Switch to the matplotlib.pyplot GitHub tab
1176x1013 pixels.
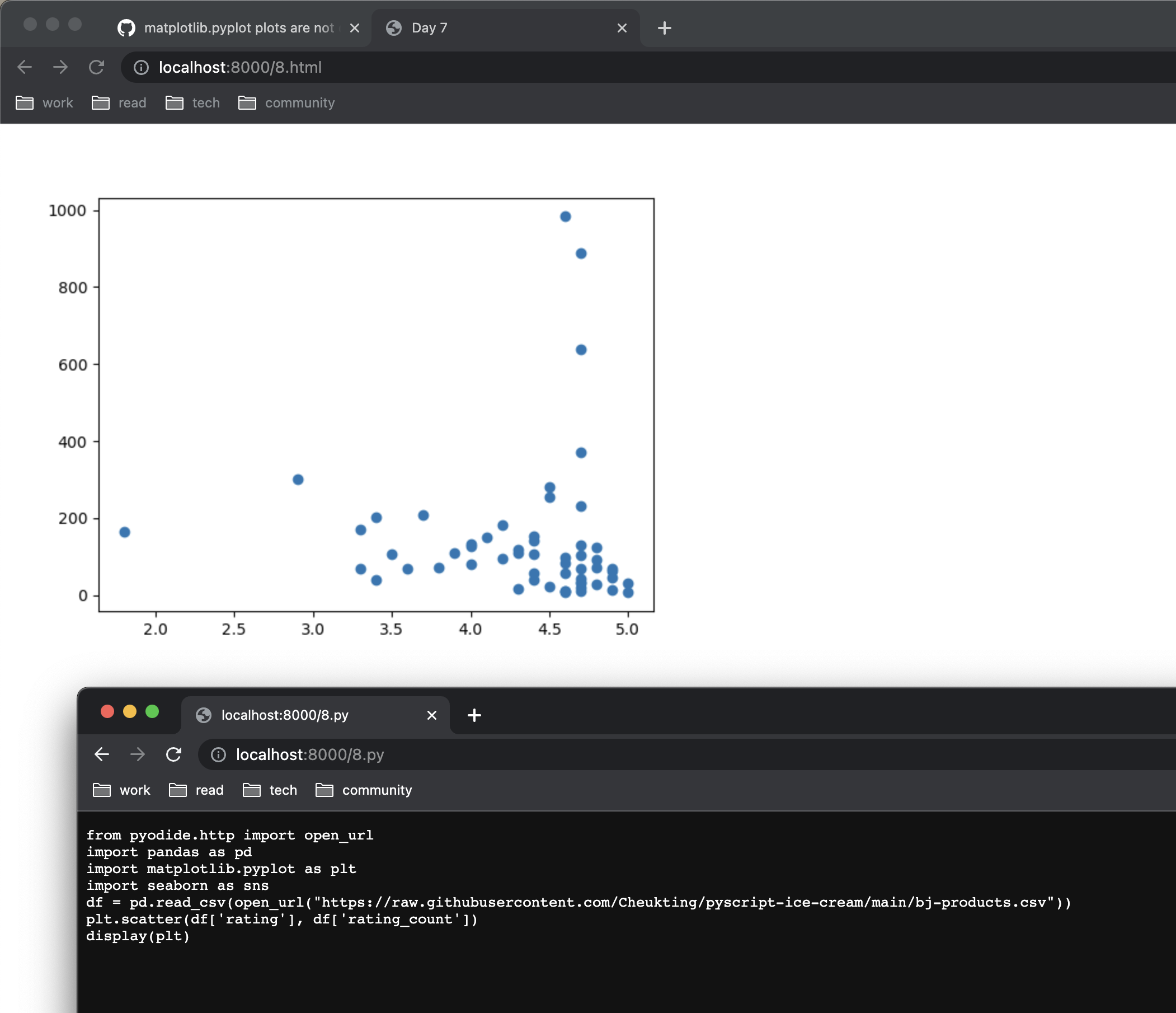click(x=233, y=28)
